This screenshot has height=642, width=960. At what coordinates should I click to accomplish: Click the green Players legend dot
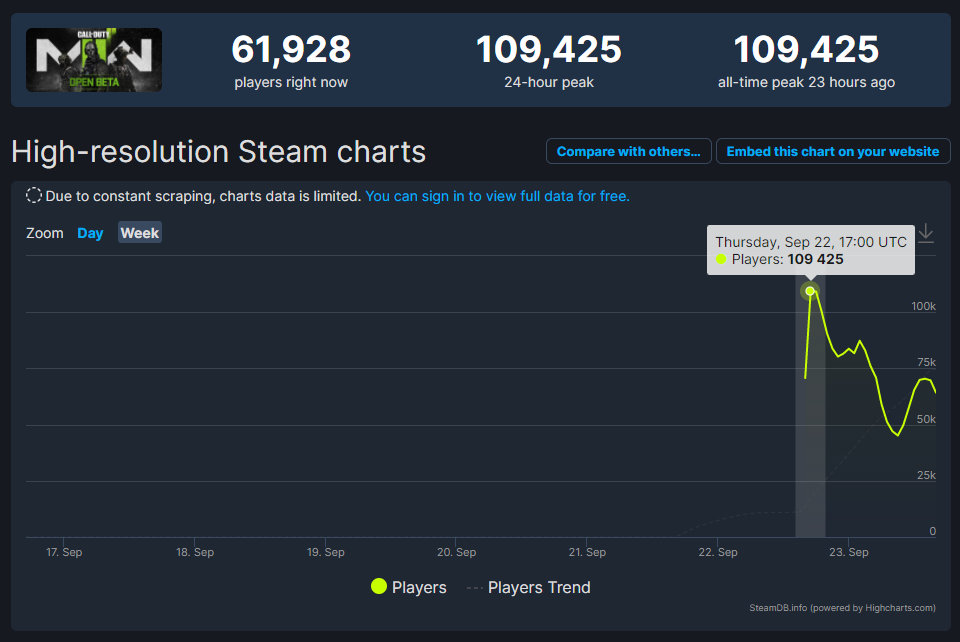tap(379, 587)
